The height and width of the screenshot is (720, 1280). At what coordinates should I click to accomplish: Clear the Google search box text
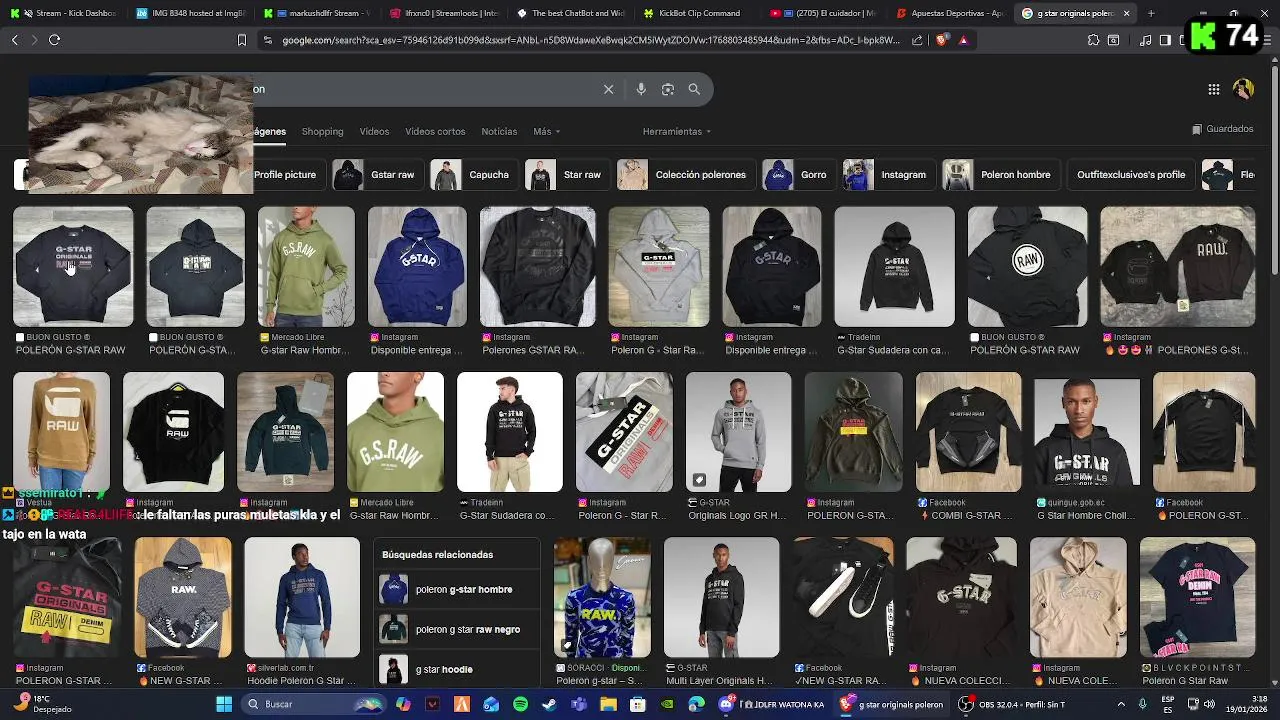(608, 89)
